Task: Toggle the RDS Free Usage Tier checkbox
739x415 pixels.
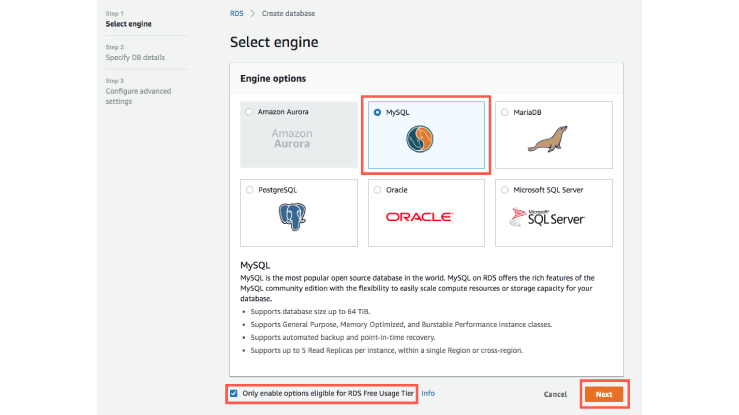Action: (x=234, y=393)
